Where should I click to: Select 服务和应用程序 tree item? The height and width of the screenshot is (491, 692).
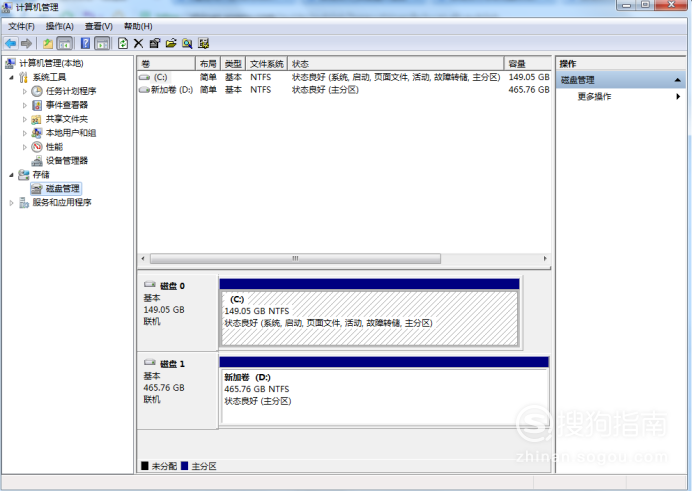pyautogui.click(x=62, y=202)
